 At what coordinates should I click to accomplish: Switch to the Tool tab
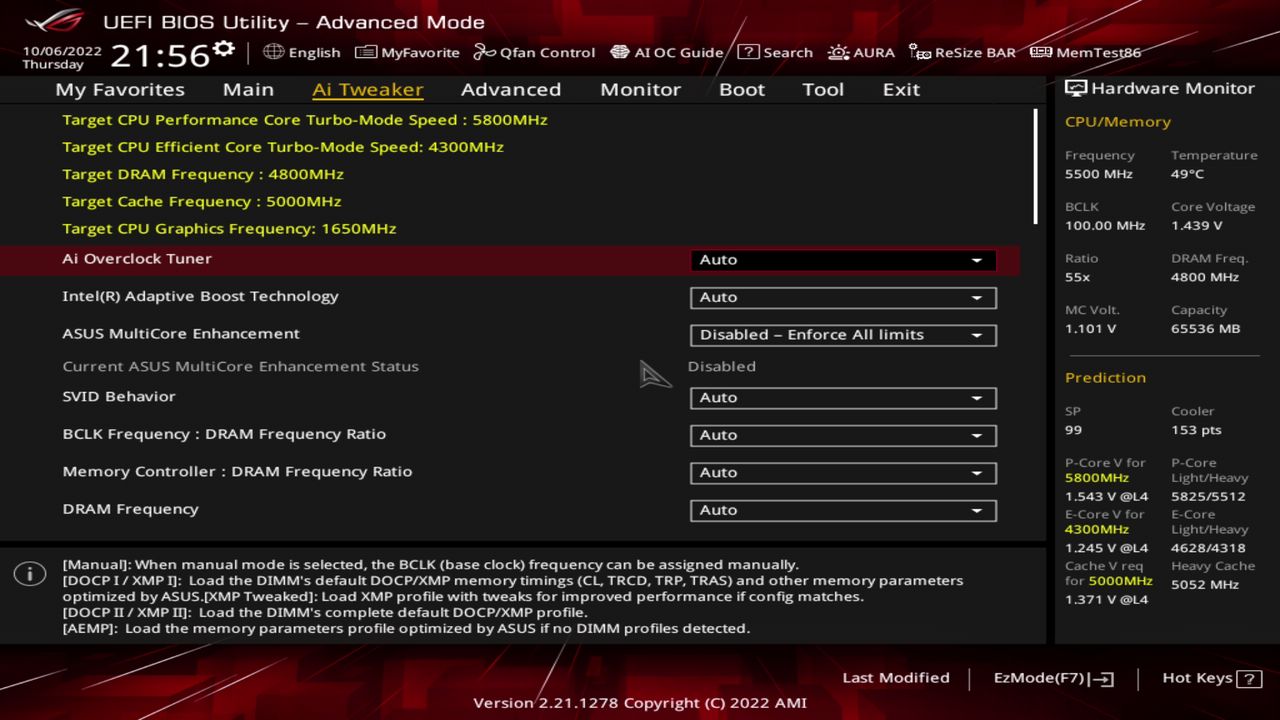click(823, 89)
